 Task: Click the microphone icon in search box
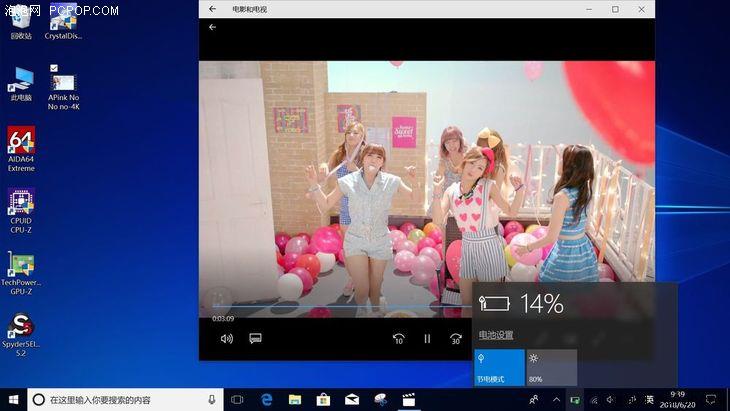(211, 399)
